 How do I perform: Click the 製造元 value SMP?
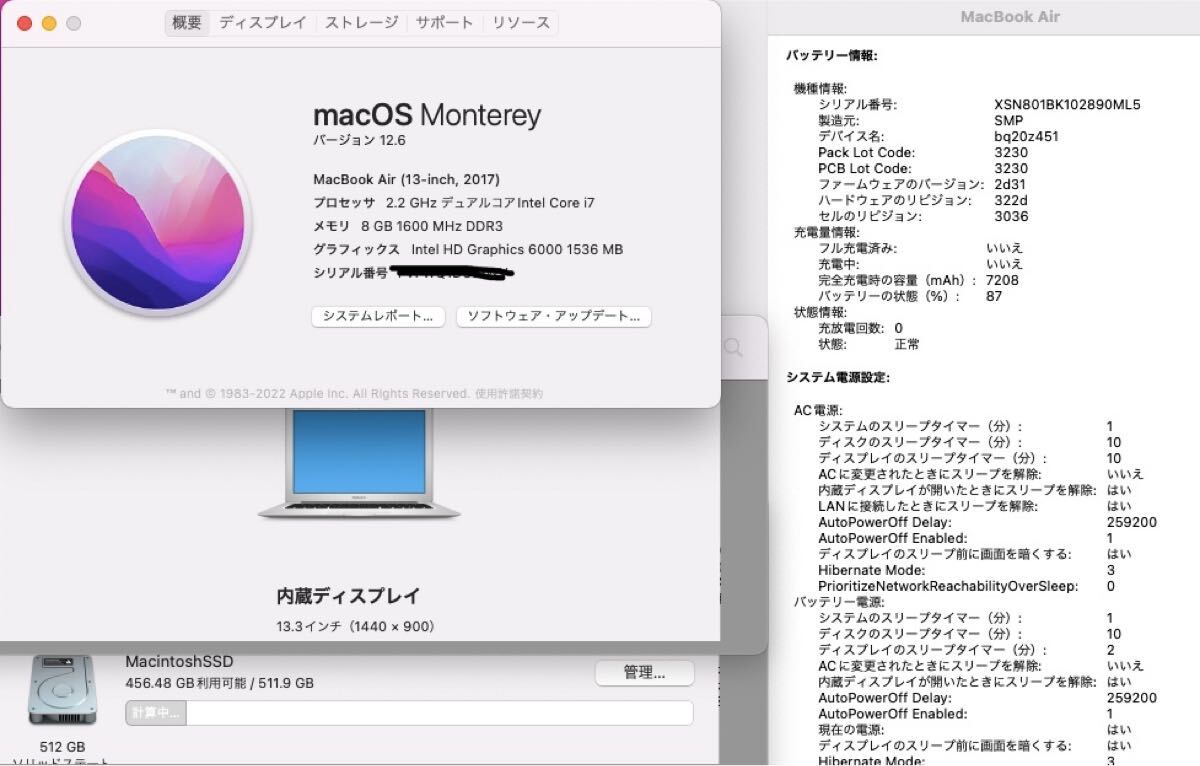[1009, 120]
